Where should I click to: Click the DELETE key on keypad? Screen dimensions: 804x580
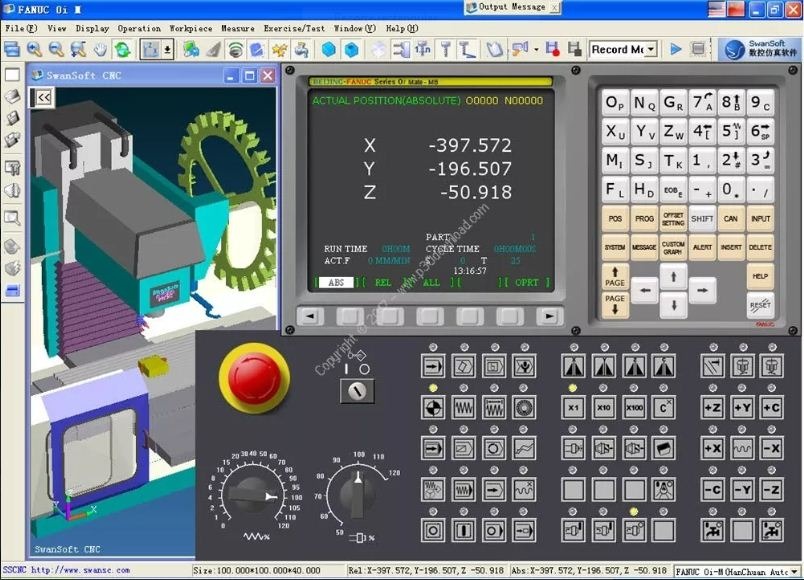[760, 247]
